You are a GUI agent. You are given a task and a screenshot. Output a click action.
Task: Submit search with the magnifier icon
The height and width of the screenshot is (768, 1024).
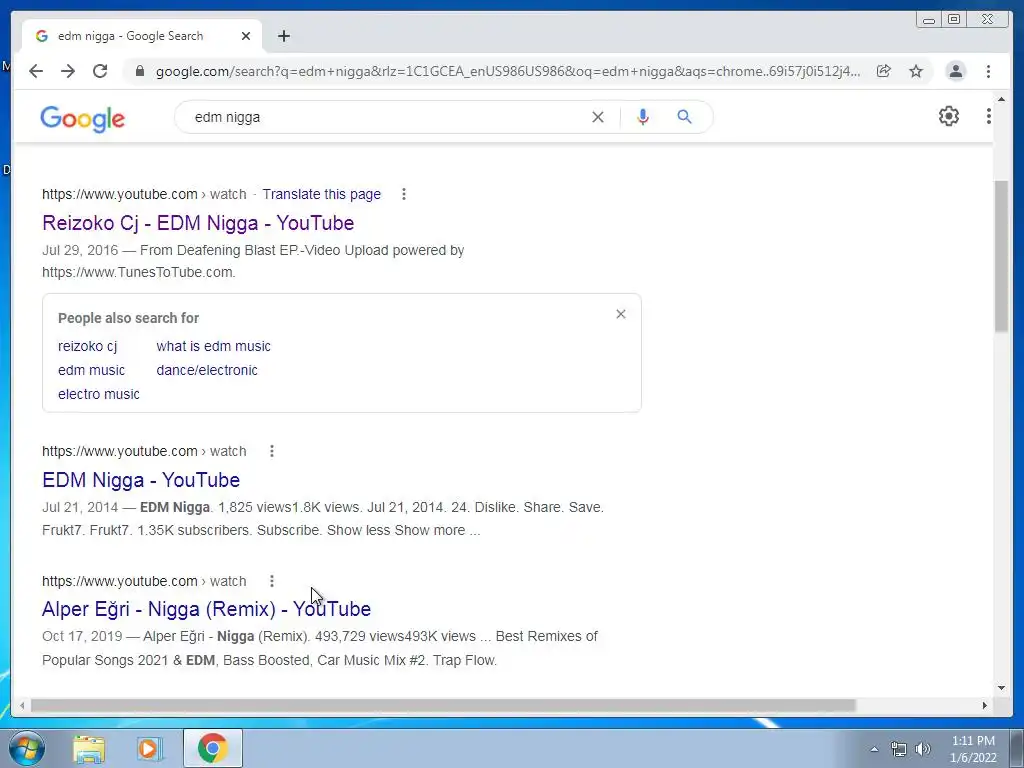[684, 117]
